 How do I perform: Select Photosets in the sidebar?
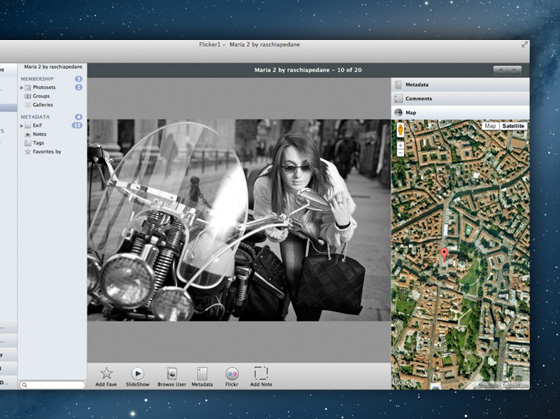click(x=44, y=87)
